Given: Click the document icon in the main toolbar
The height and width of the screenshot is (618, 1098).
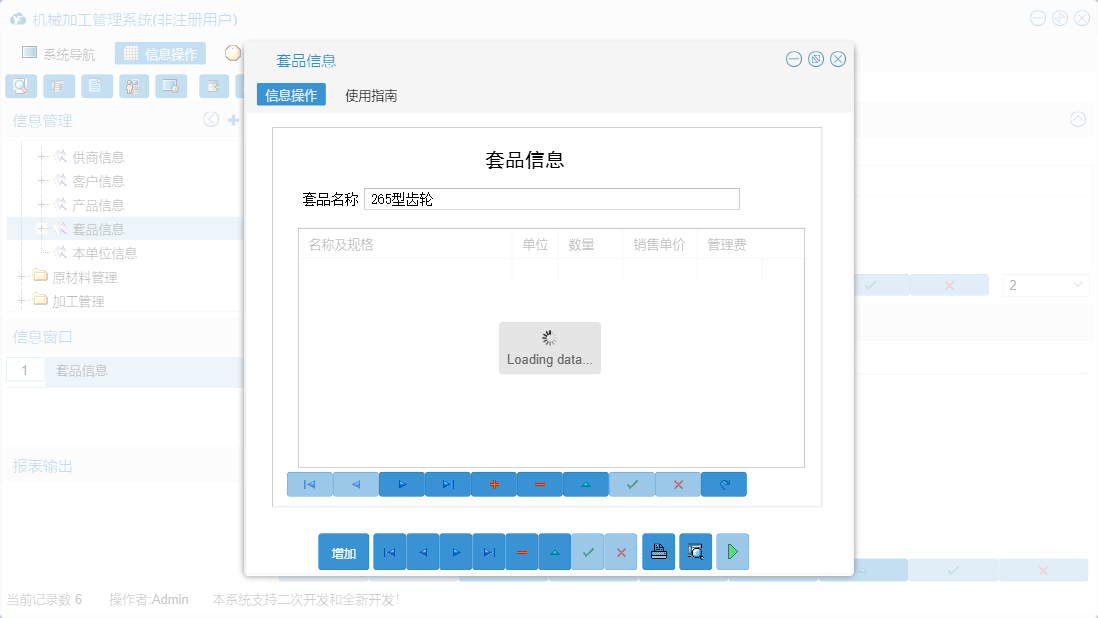Looking at the screenshot, I should point(96,86).
